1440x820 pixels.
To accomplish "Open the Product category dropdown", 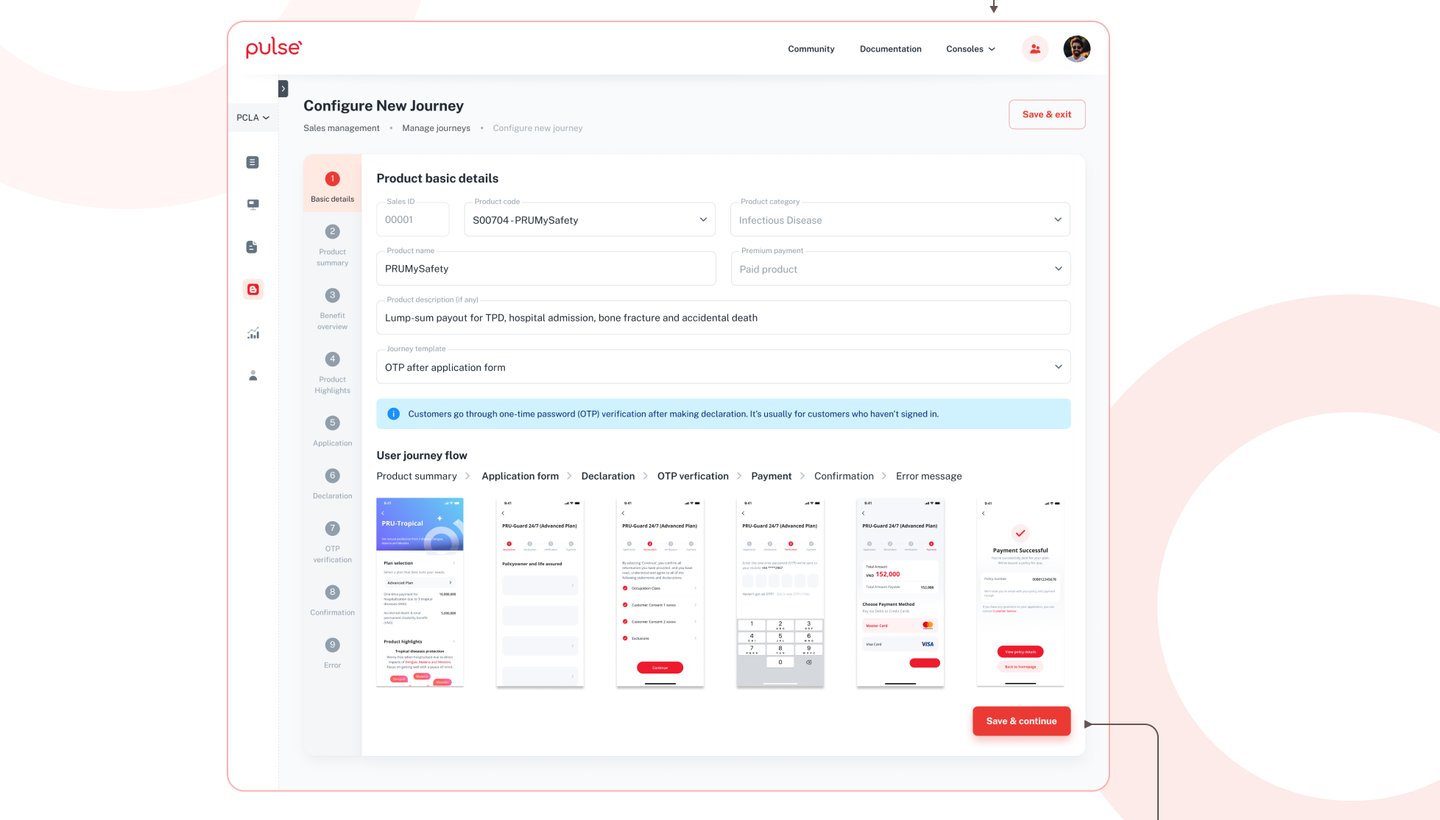I will (x=900, y=220).
